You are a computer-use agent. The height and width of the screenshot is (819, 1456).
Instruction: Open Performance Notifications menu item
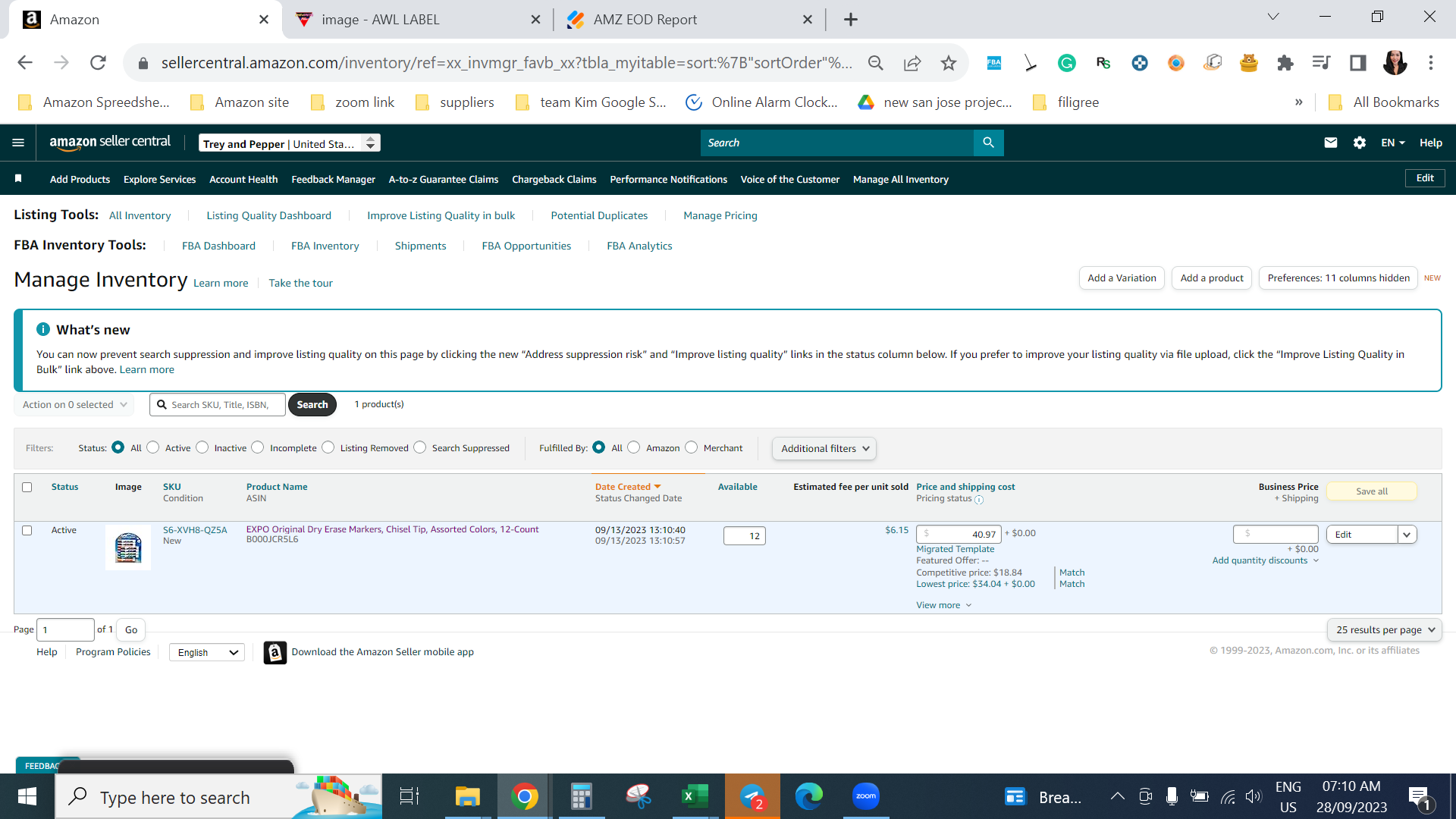pos(668,180)
